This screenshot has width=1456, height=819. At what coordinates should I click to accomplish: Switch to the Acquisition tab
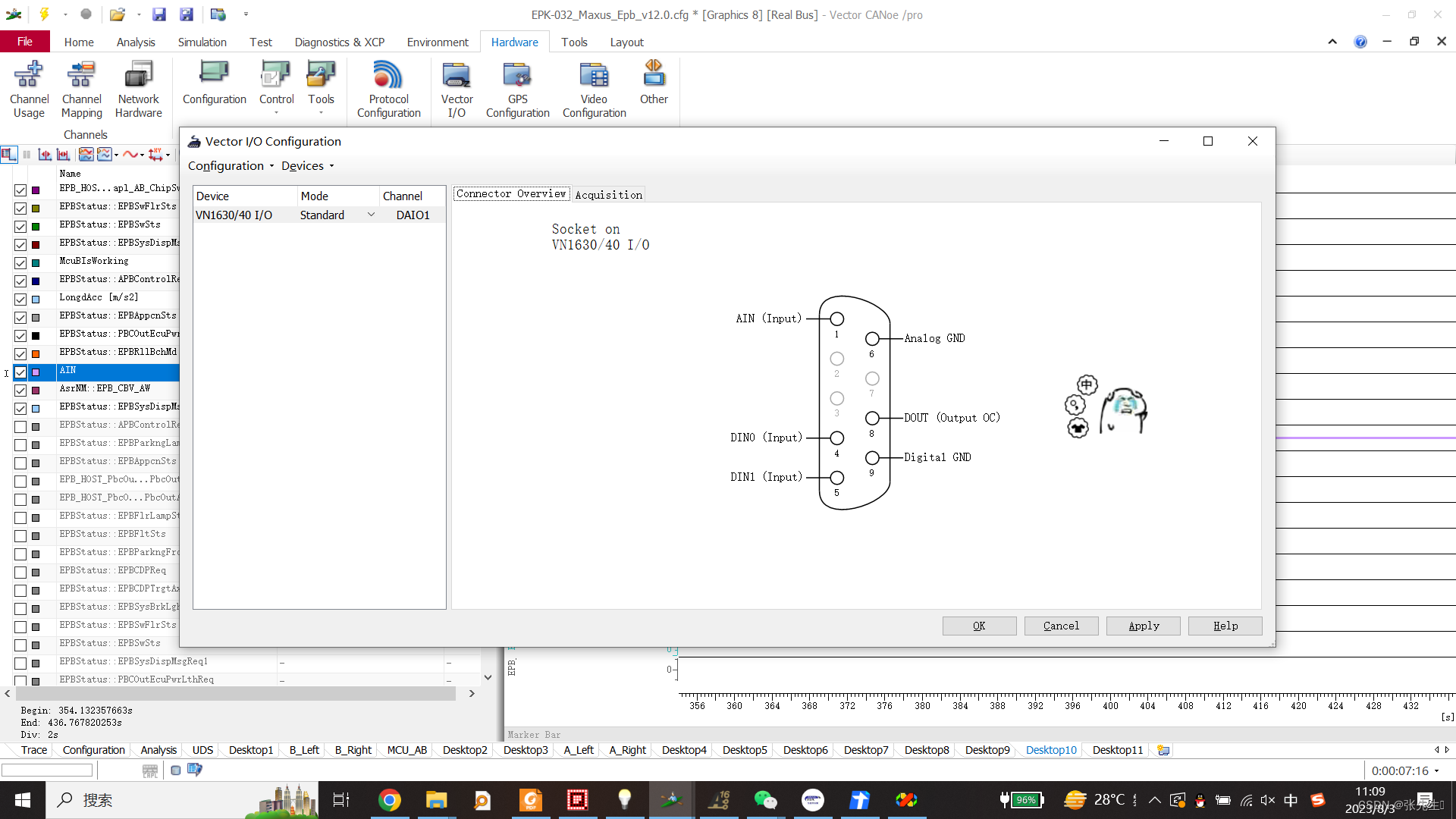click(x=608, y=195)
